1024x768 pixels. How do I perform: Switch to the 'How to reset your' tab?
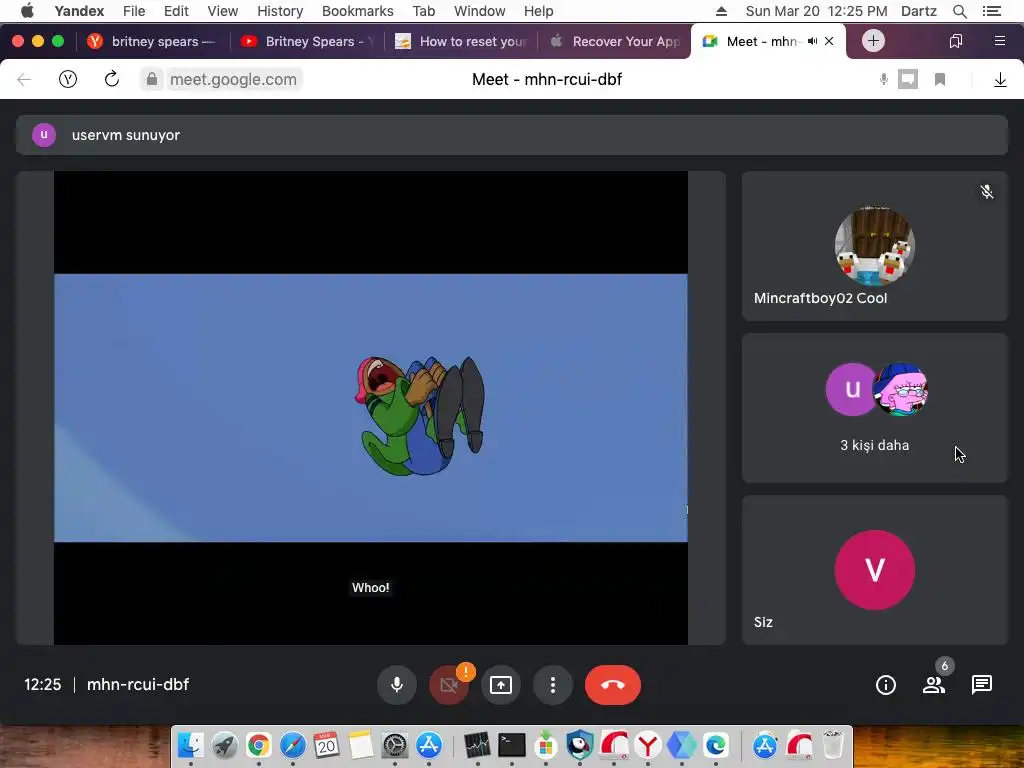click(x=461, y=41)
